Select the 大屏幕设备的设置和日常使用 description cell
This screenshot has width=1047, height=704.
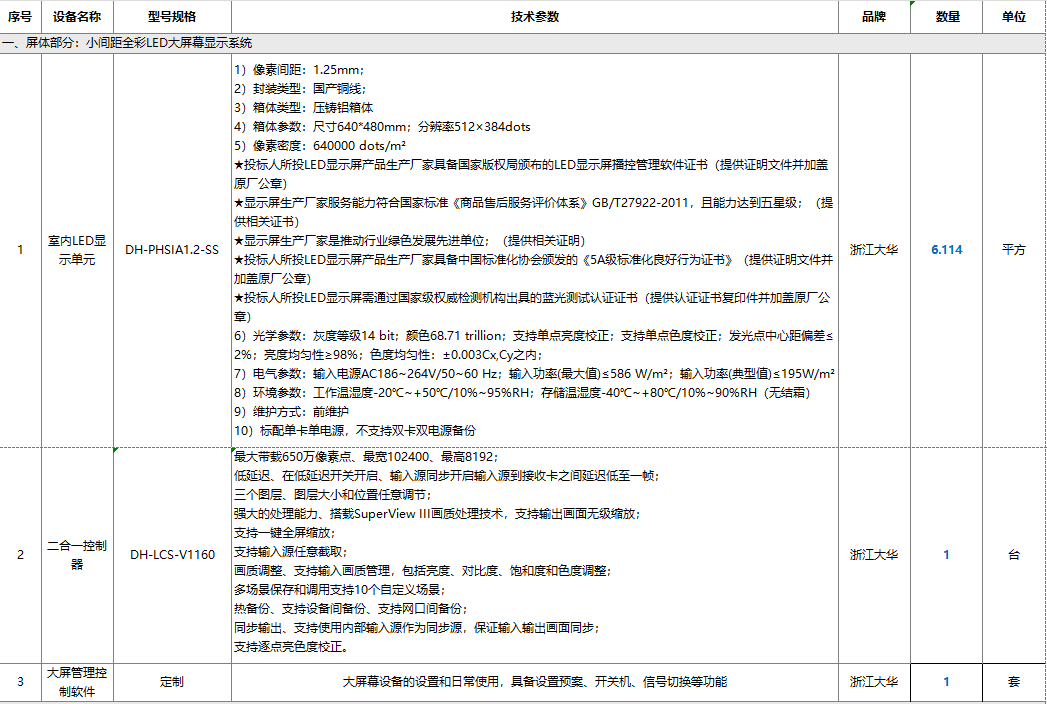click(x=535, y=682)
